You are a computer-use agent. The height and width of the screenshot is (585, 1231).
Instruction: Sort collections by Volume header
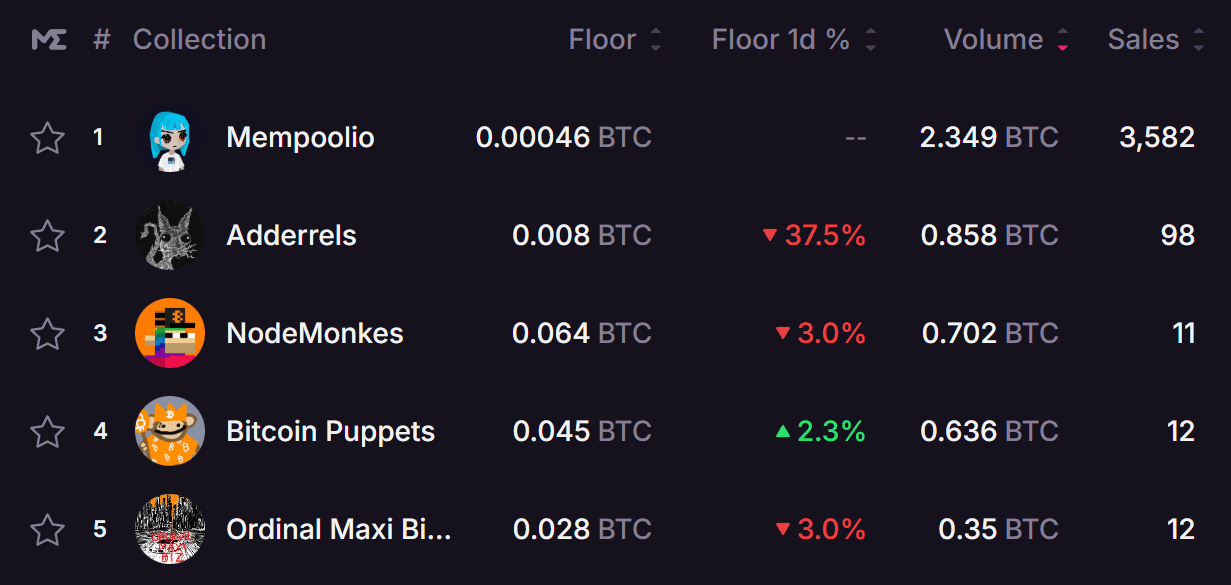tap(1006, 40)
